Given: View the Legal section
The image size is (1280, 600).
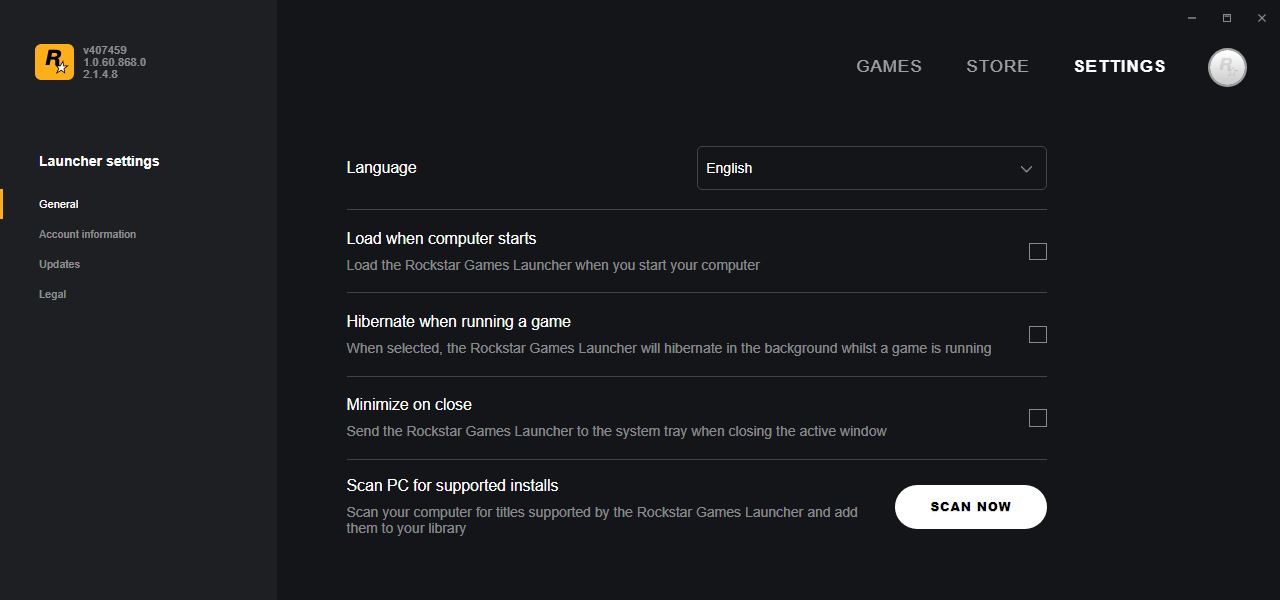Looking at the screenshot, I should click(x=53, y=294).
